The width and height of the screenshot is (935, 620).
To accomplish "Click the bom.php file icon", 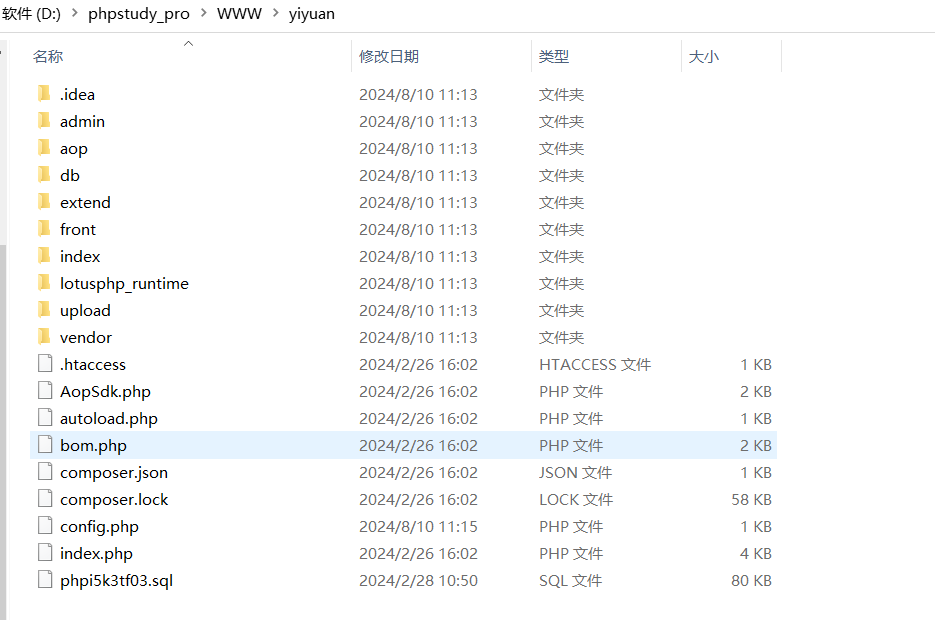I will pyautogui.click(x=45, y=444).
